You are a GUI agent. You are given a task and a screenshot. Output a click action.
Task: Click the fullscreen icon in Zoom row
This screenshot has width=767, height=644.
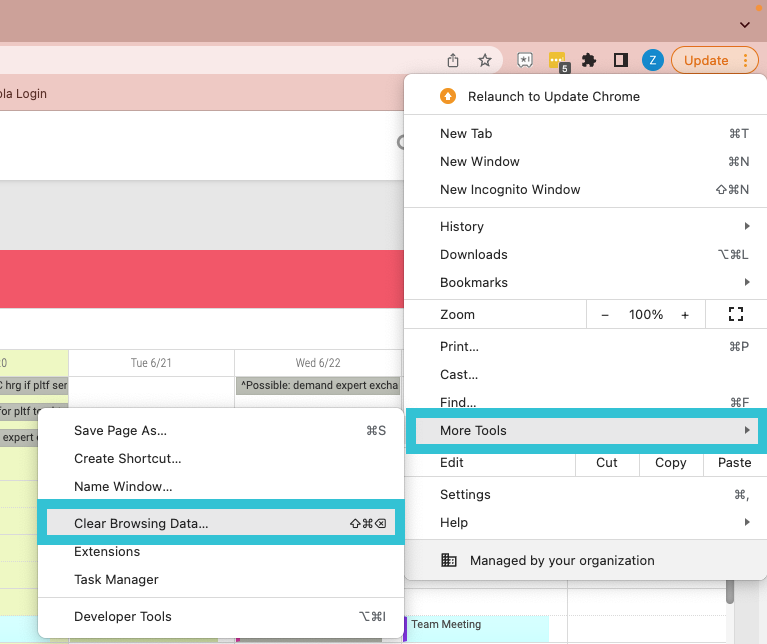click(x=736, y=314)
